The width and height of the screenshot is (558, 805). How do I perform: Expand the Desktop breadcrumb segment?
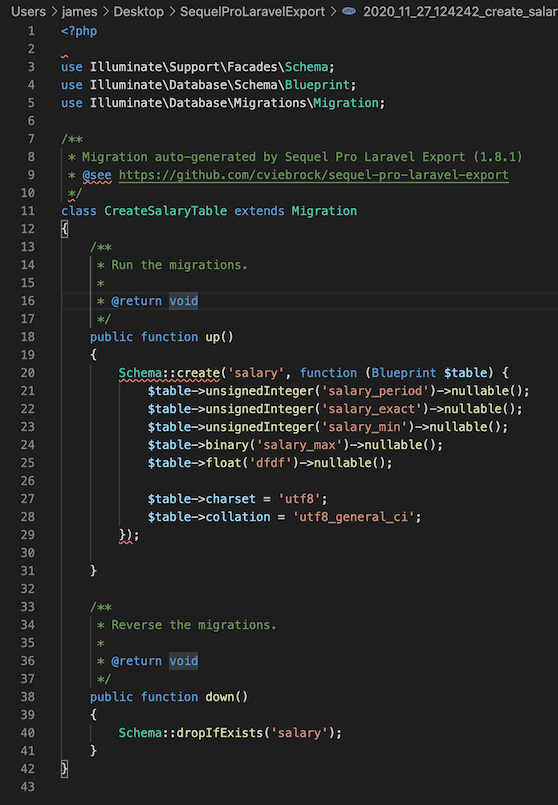(x=139, y=11)
